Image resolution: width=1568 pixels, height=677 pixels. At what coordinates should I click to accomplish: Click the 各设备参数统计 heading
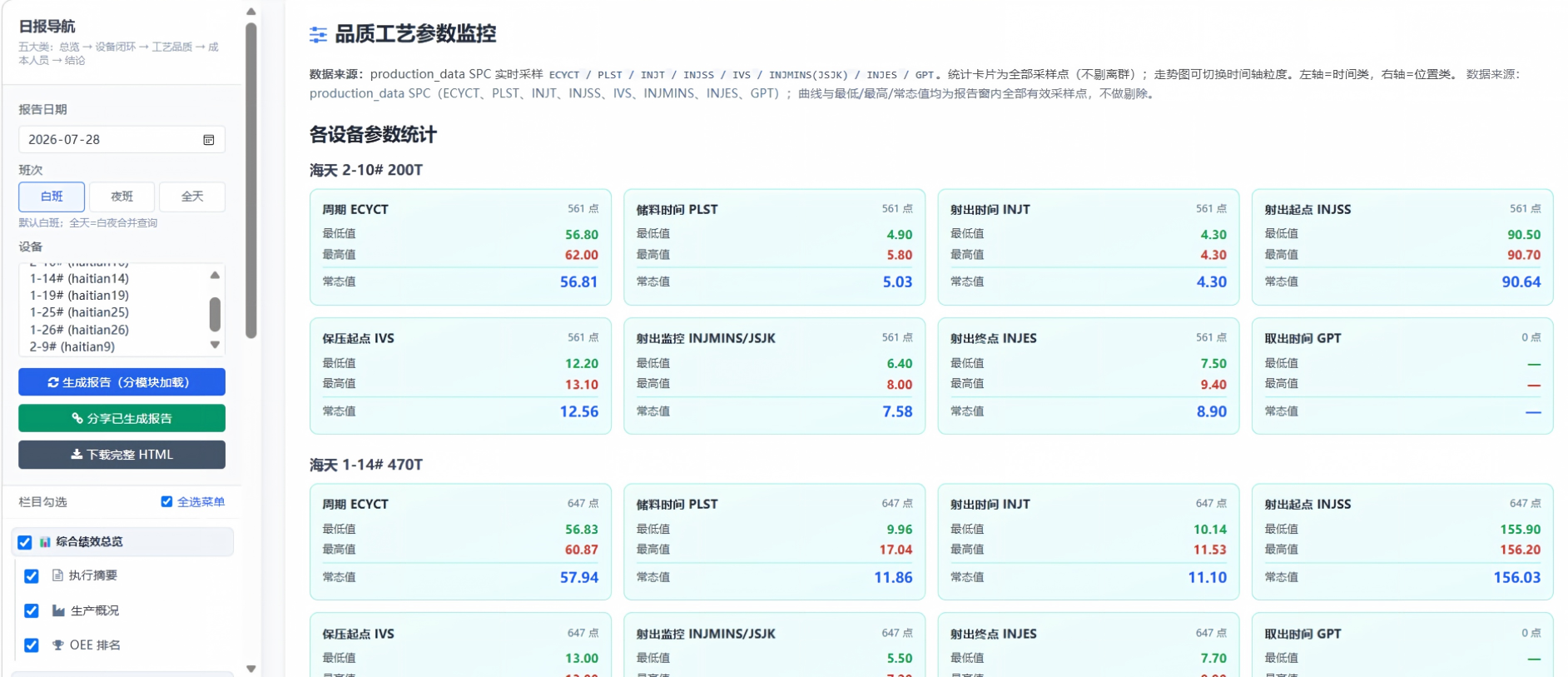pyautogui.click(x=373, y=134)
